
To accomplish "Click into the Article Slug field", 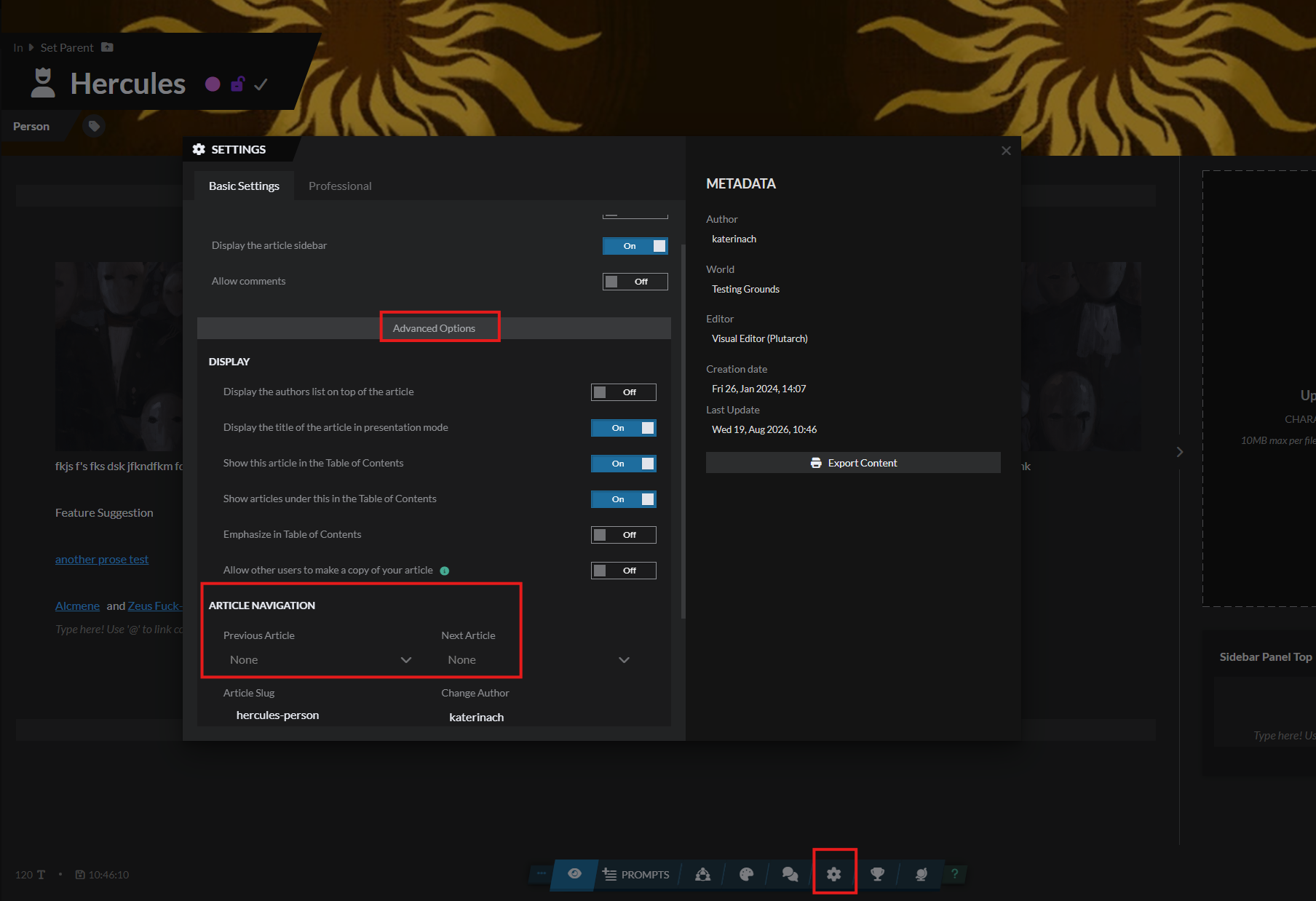I will click(x=320, y=715).
